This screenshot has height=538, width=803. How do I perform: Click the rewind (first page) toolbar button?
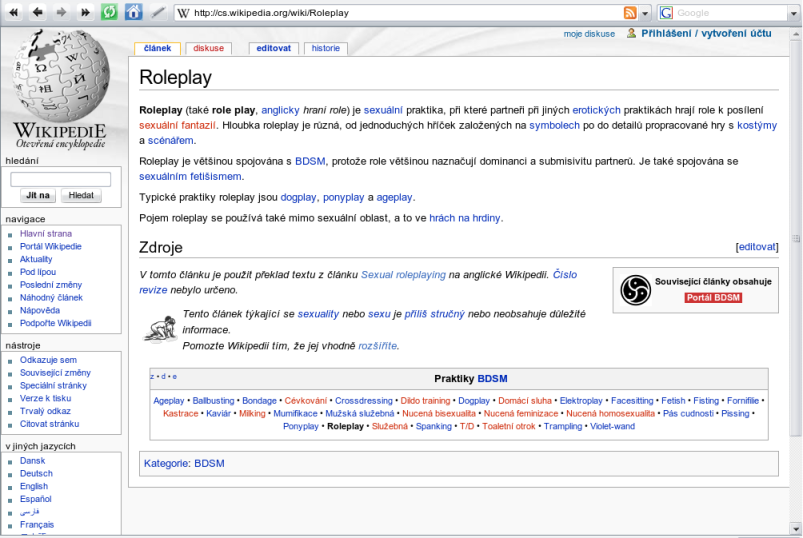[13, 13]
